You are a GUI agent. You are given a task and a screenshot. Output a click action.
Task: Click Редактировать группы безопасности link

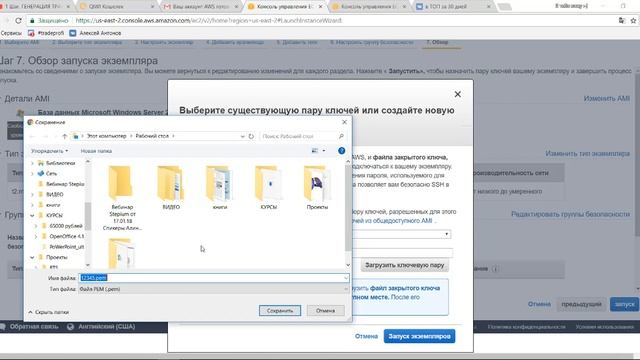pyautogui.click(x=570, y=214)
